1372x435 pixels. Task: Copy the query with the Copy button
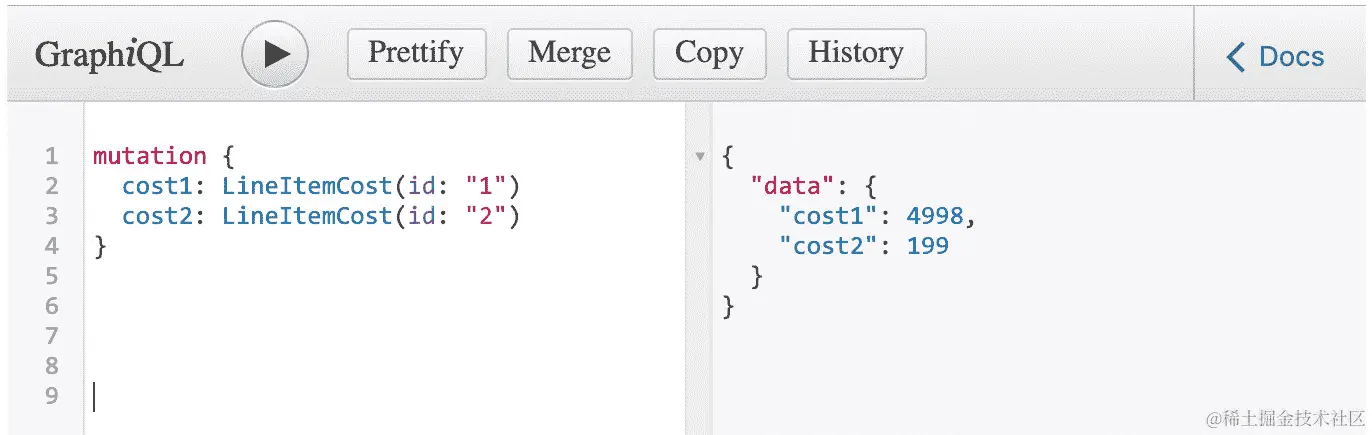coord(709,53)
